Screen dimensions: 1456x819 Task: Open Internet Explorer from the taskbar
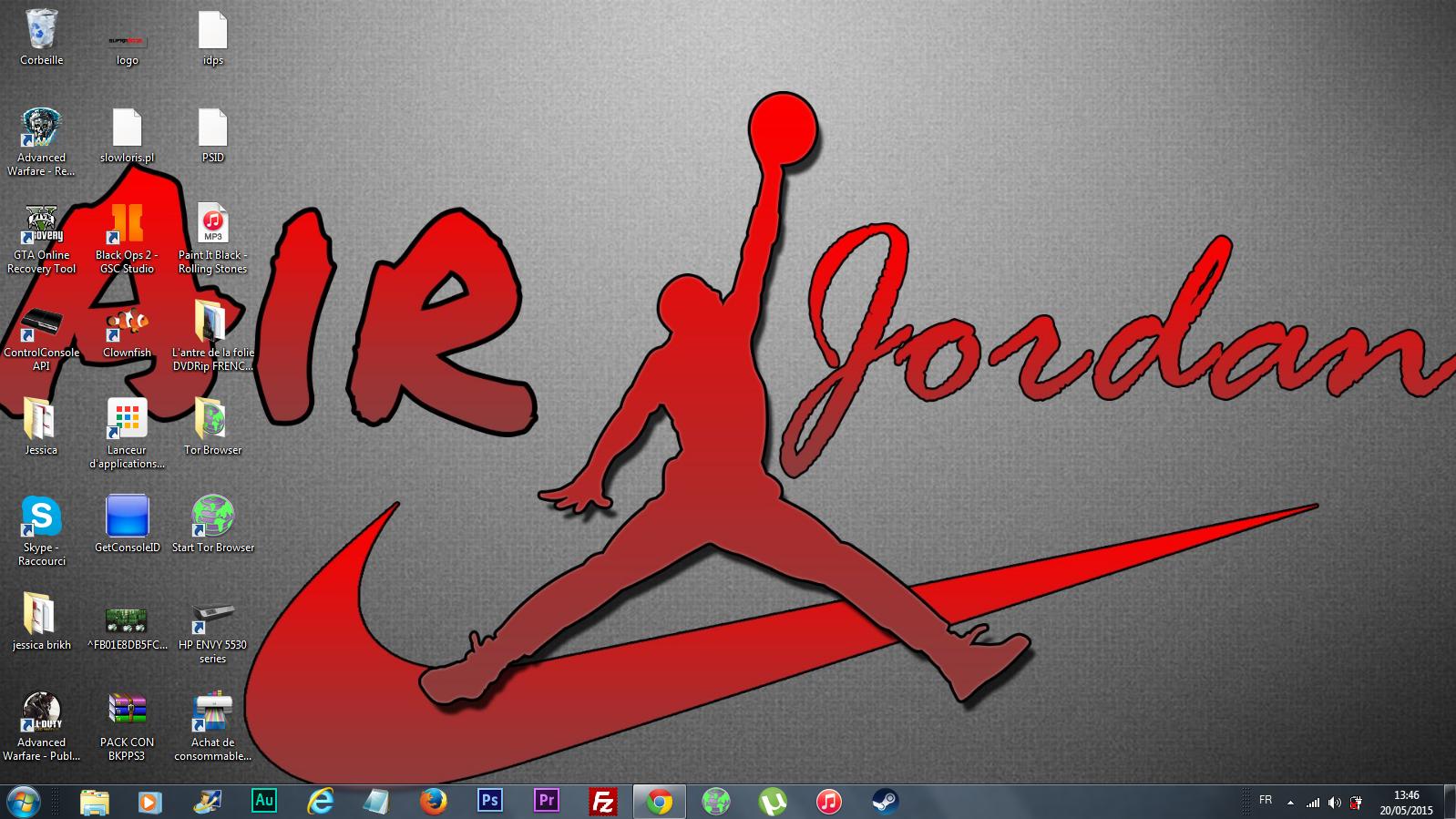320,802
